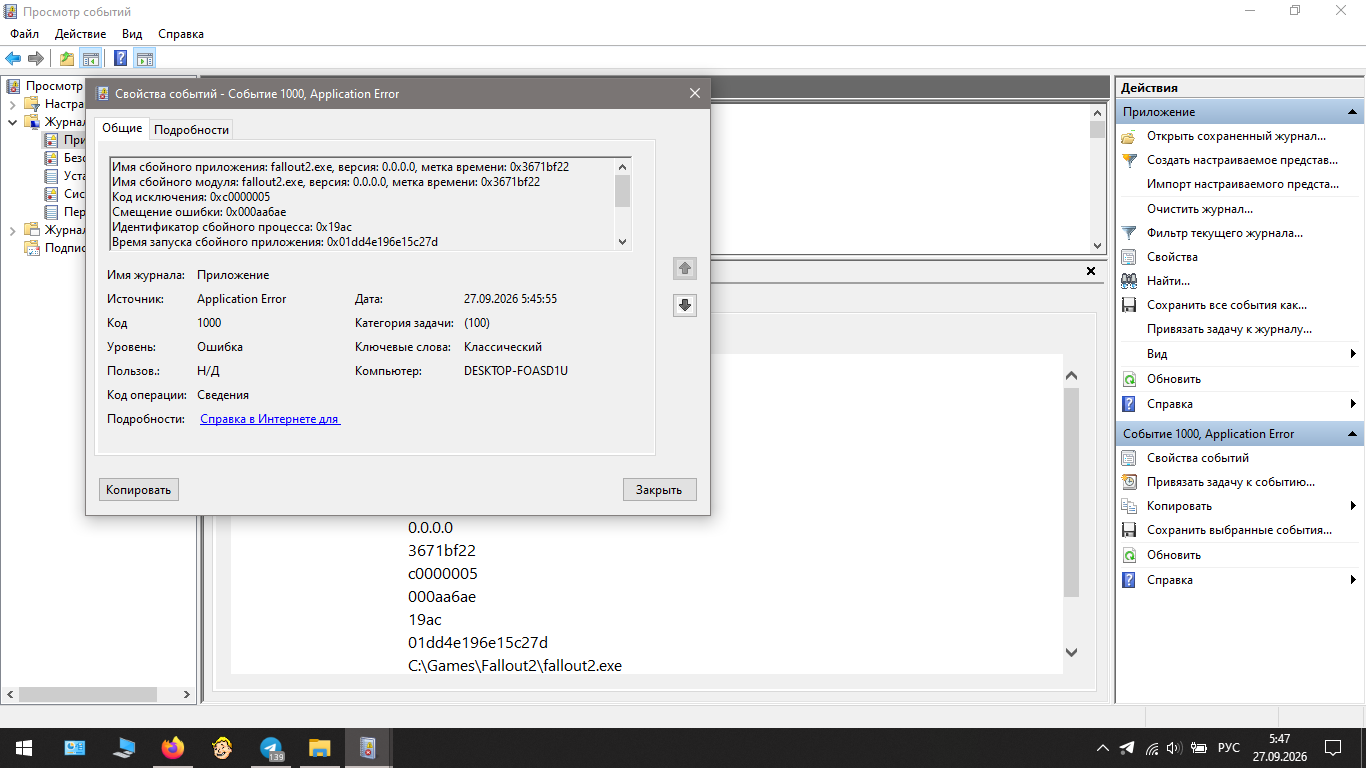Show hidden system tray icons
Screen dimensions: 1366x768
[1103, 748]
